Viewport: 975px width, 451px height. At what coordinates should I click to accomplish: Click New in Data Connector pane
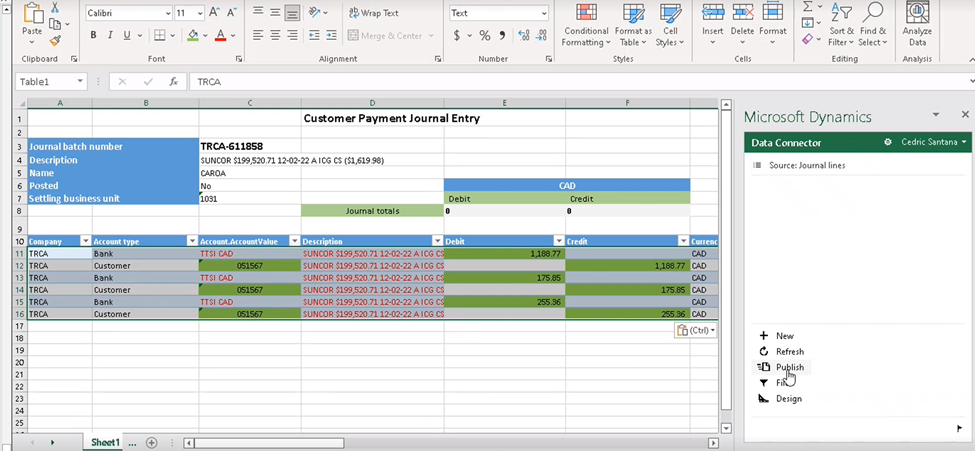tap(777, 336)
